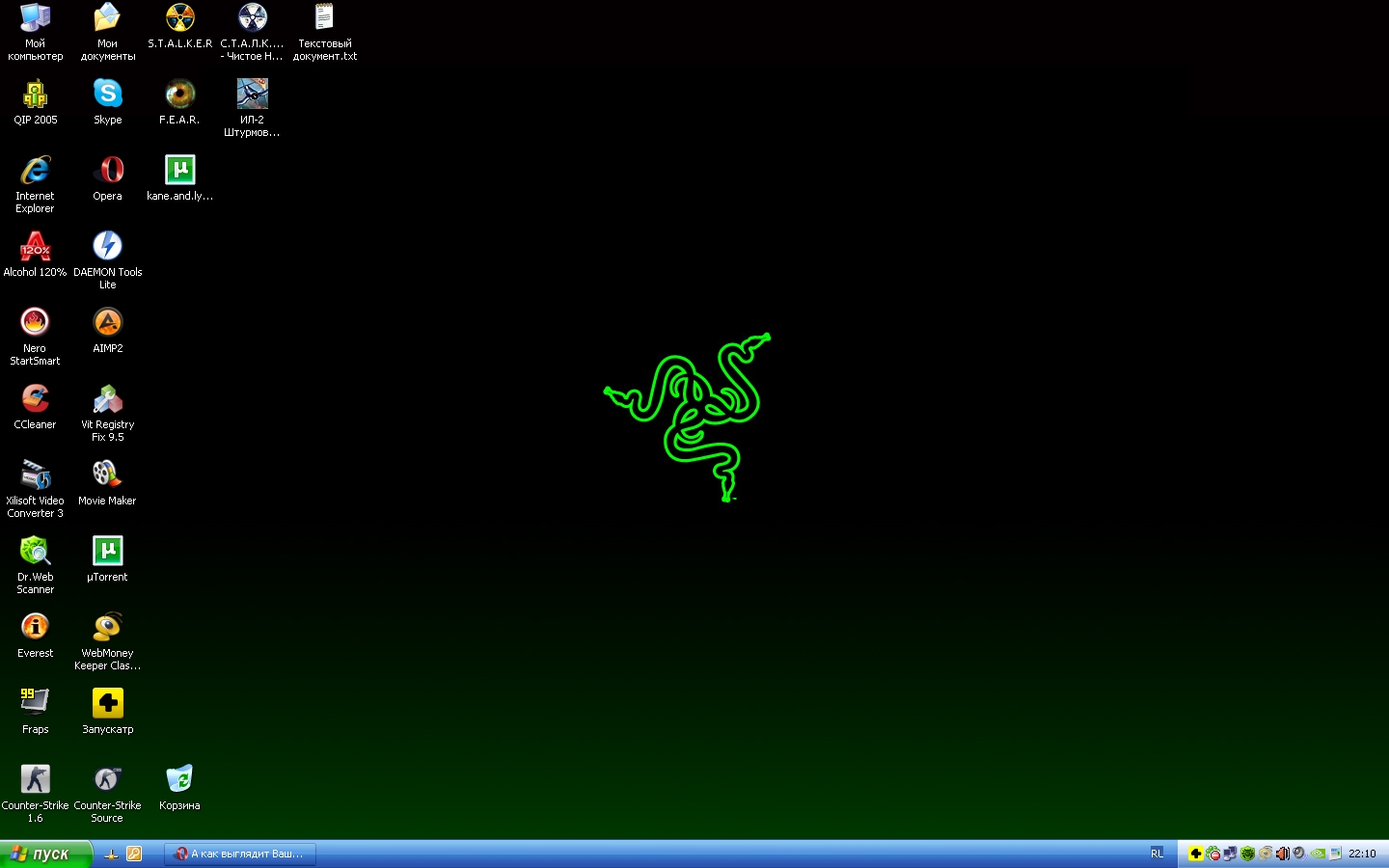The width and height of the screenshot is (1389, 868).
Task: Select the F.E.A.R. game icon
Action: coord(179,95)
